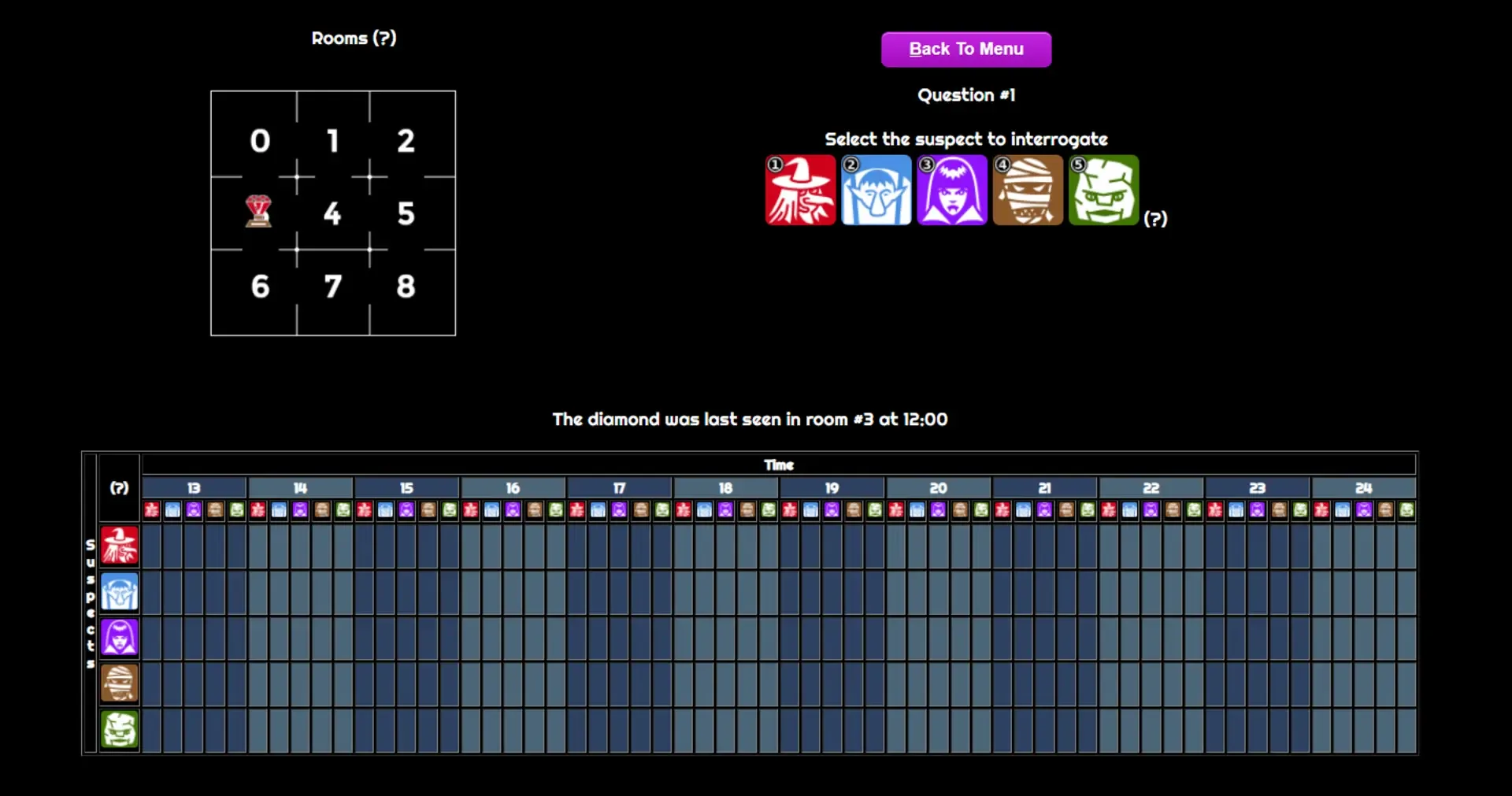Click the (?) help in timeline header

(119, 488)
